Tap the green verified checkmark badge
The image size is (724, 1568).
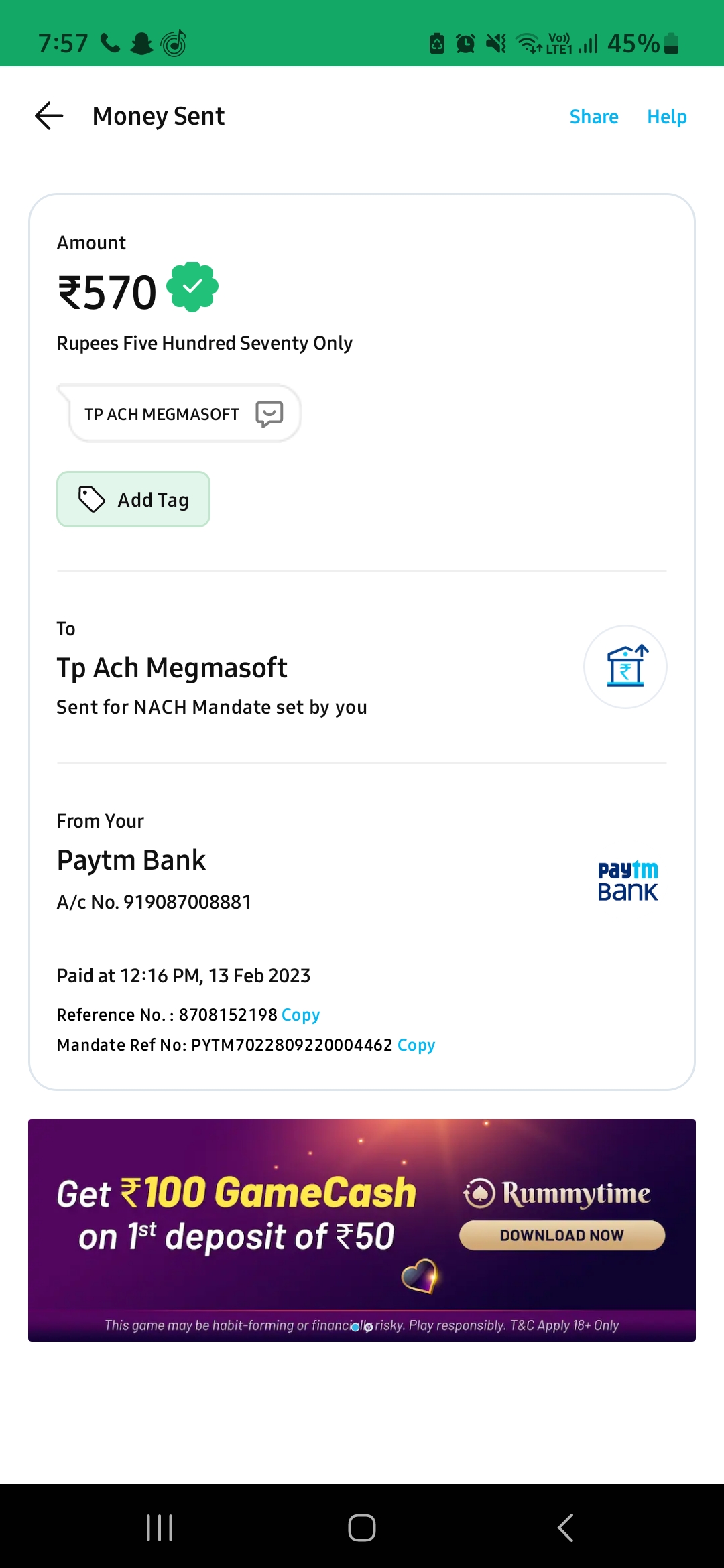[x=192, y=287]
